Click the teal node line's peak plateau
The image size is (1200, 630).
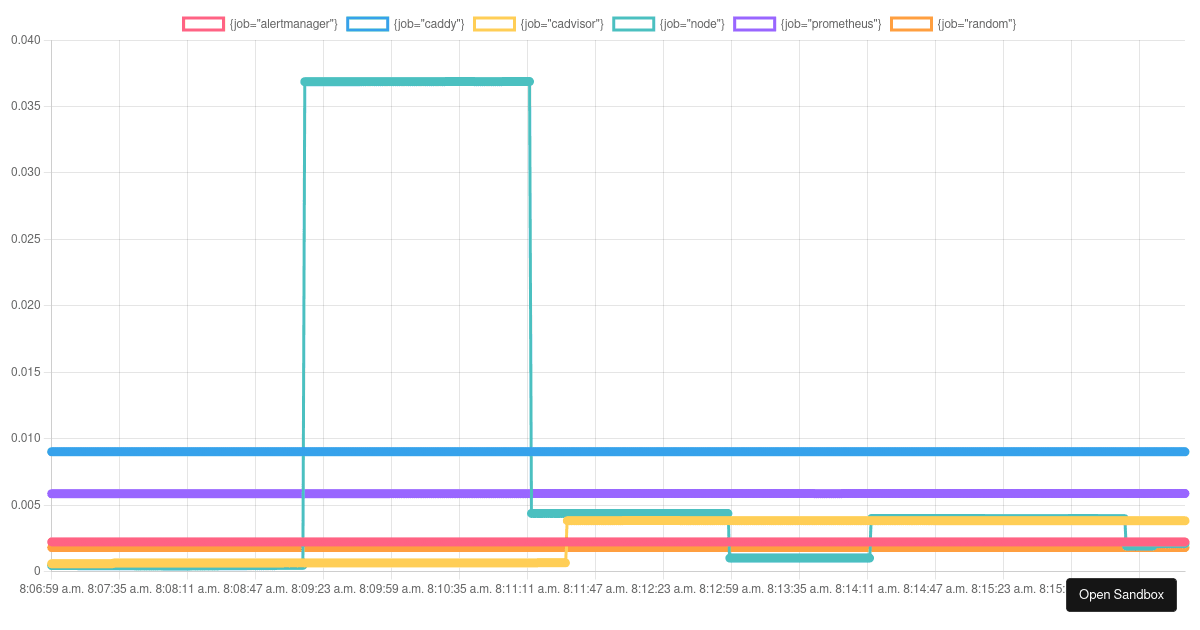click(x=416, y=81)
